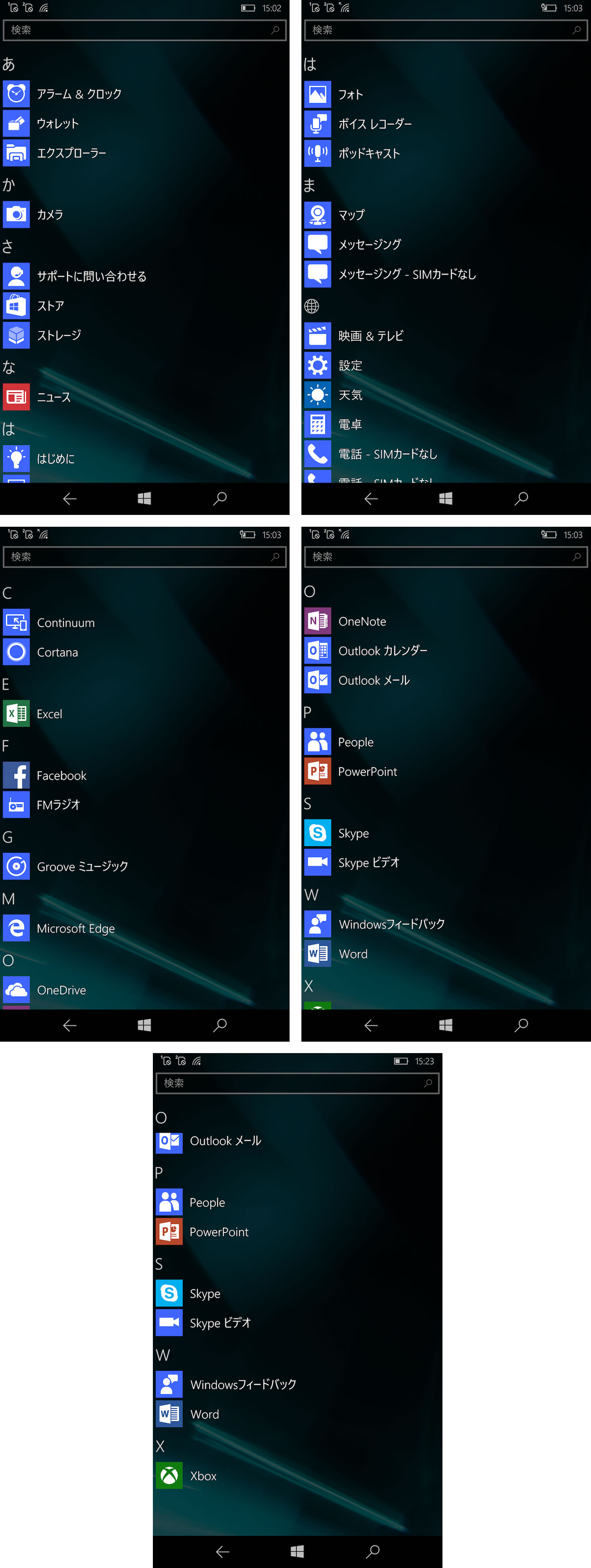Tap the globe symbol group header
This screenshot has width=591, height=1568.
tap(311, 306)
